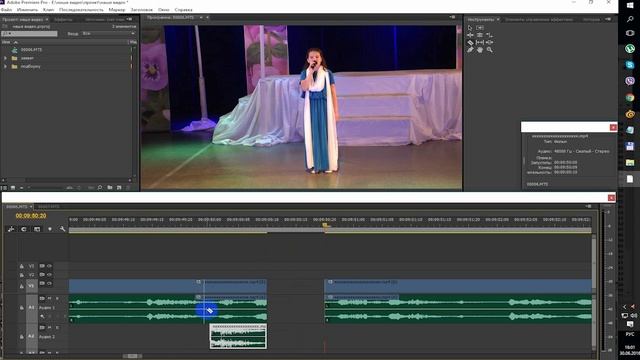
Task: Hide track V2 output eye
Action: (49, 275)
